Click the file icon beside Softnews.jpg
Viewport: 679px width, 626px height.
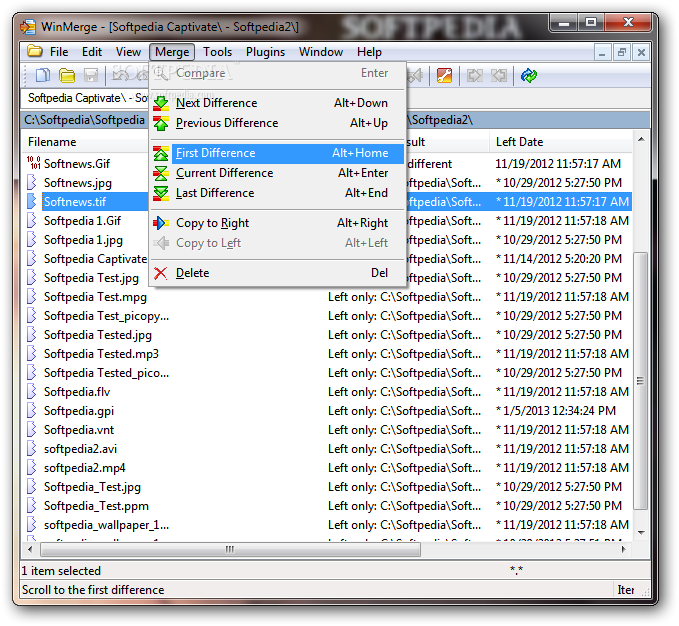(32, 182)
